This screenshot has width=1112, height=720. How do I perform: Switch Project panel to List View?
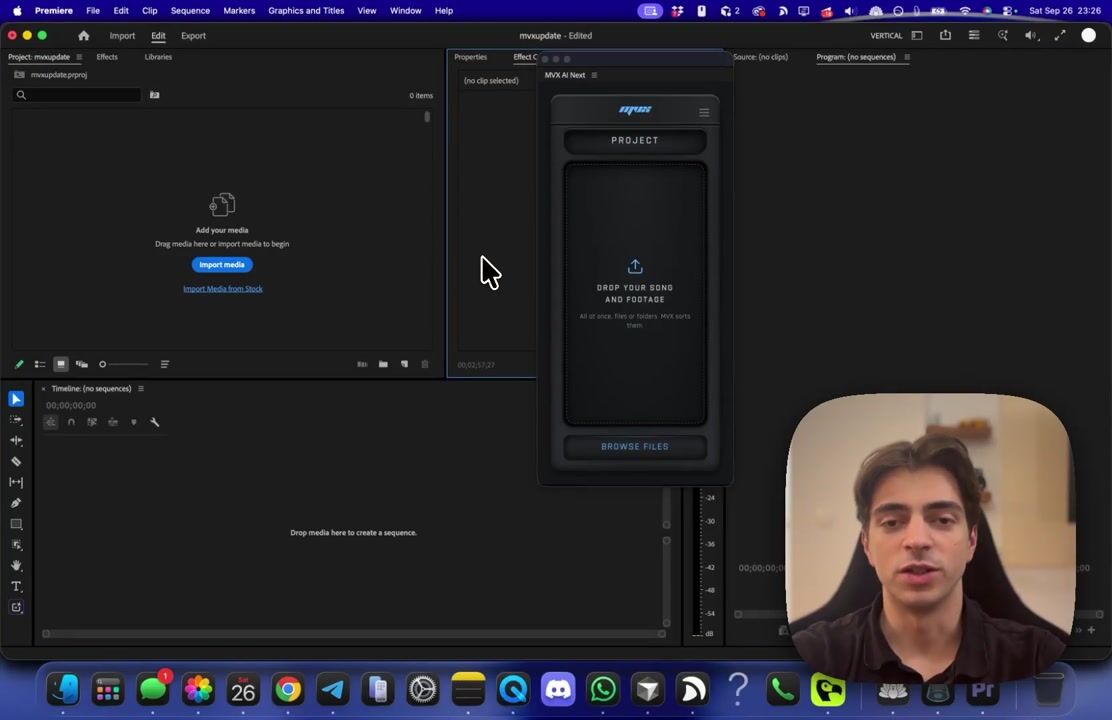point(40,364)
